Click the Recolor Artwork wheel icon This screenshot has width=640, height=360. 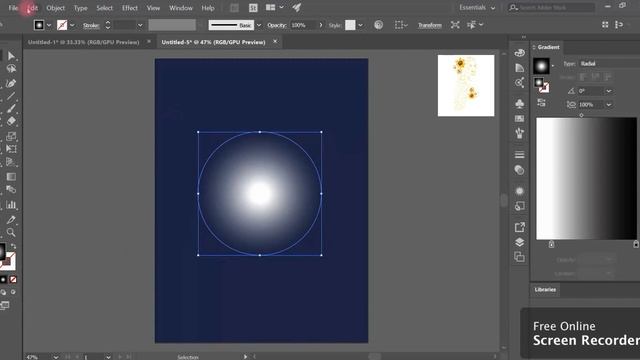pyautogui.click(x=378, y=25)
